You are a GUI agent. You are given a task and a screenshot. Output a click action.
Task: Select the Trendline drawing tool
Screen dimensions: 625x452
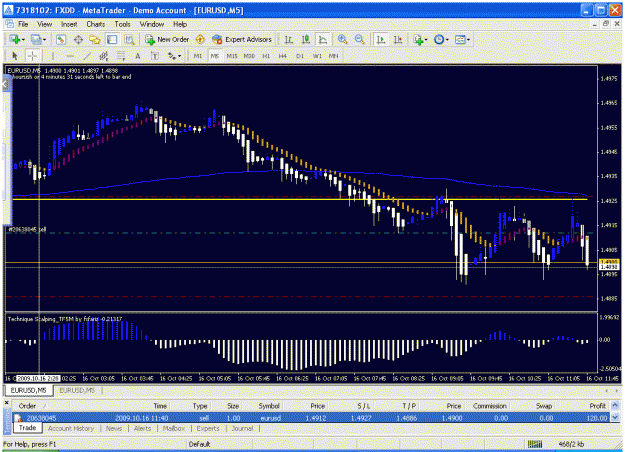pyautogui.click(x=87, y=56)
